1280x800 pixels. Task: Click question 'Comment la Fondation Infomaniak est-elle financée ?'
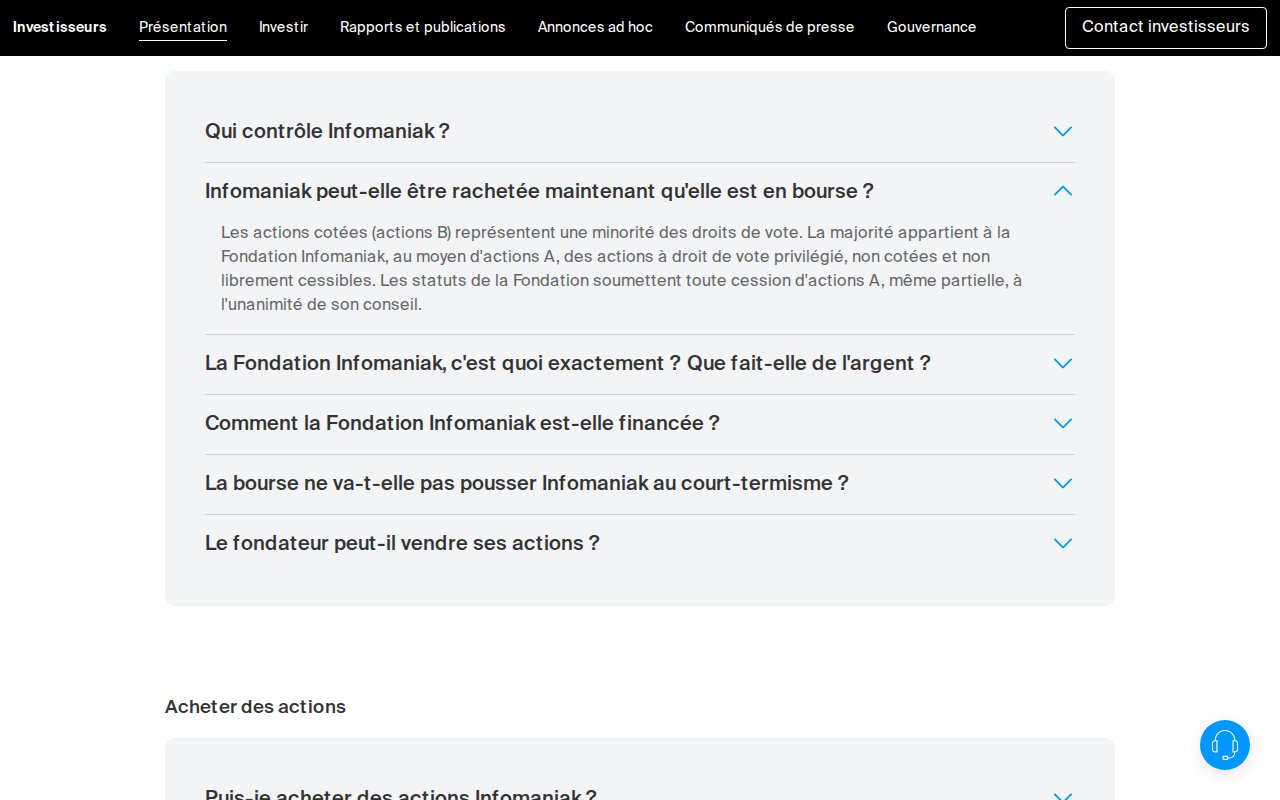[462, 423]
